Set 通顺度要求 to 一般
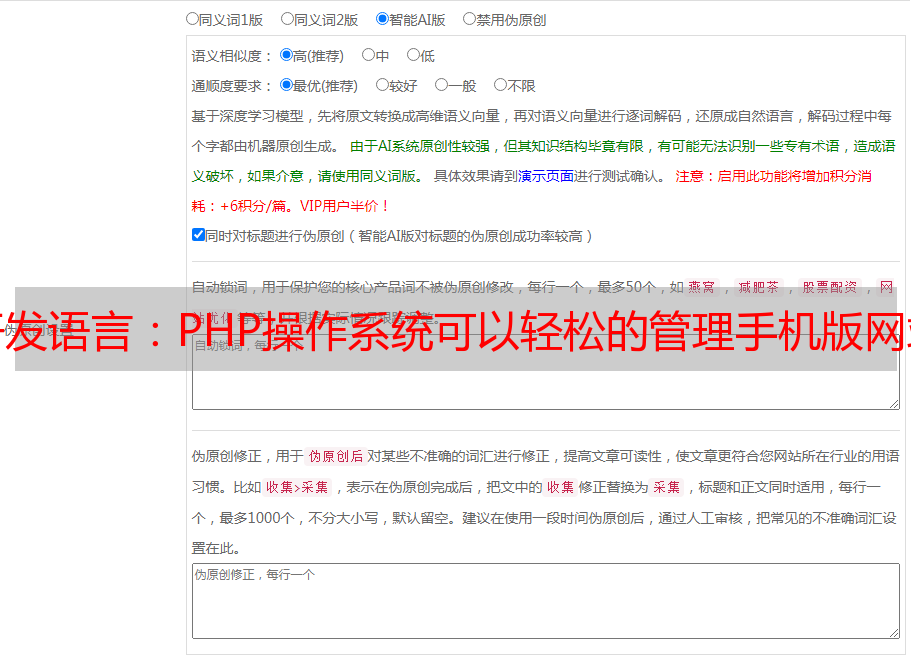This screenshot has width=911, height=658. click(x=441, y=85)
